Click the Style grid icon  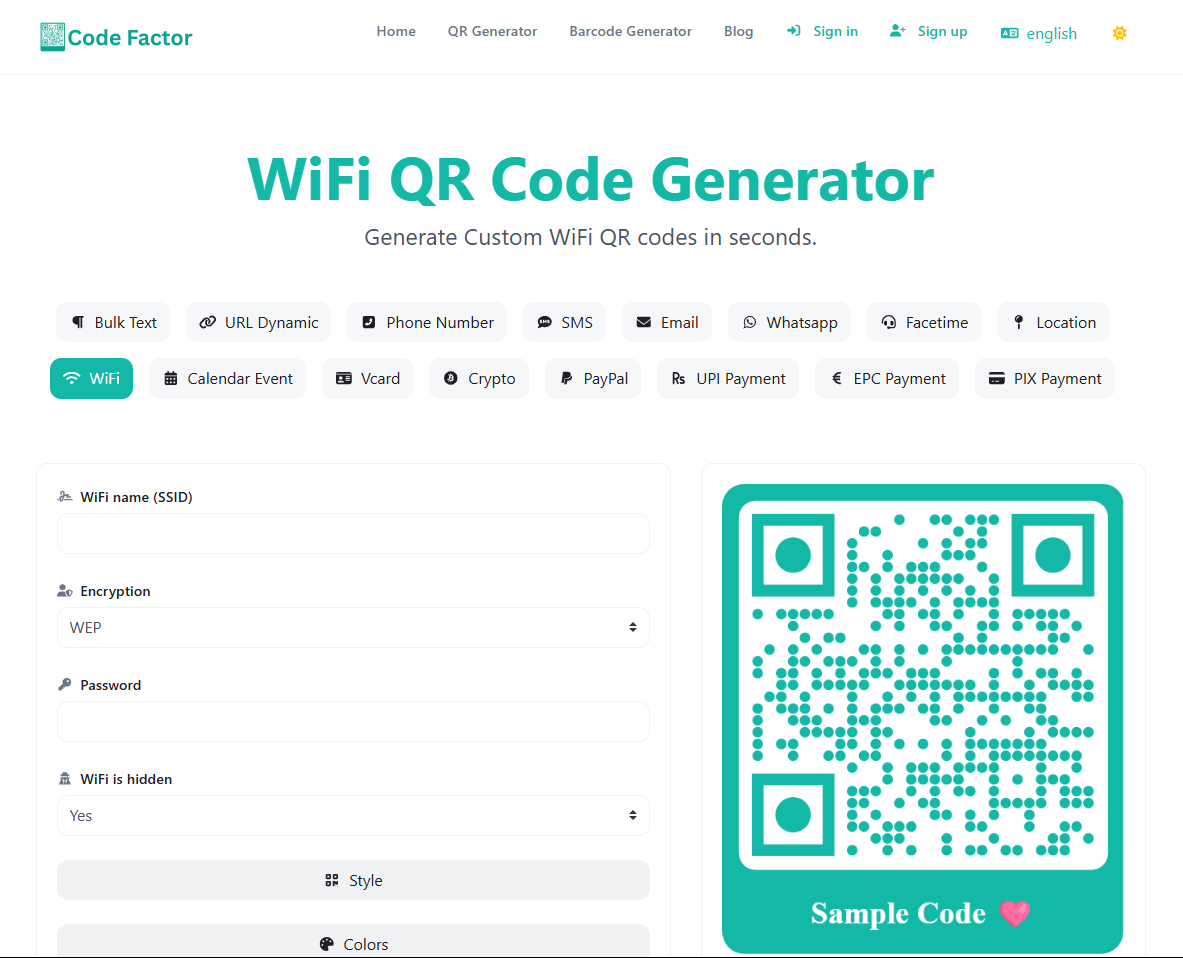(332, 880)
